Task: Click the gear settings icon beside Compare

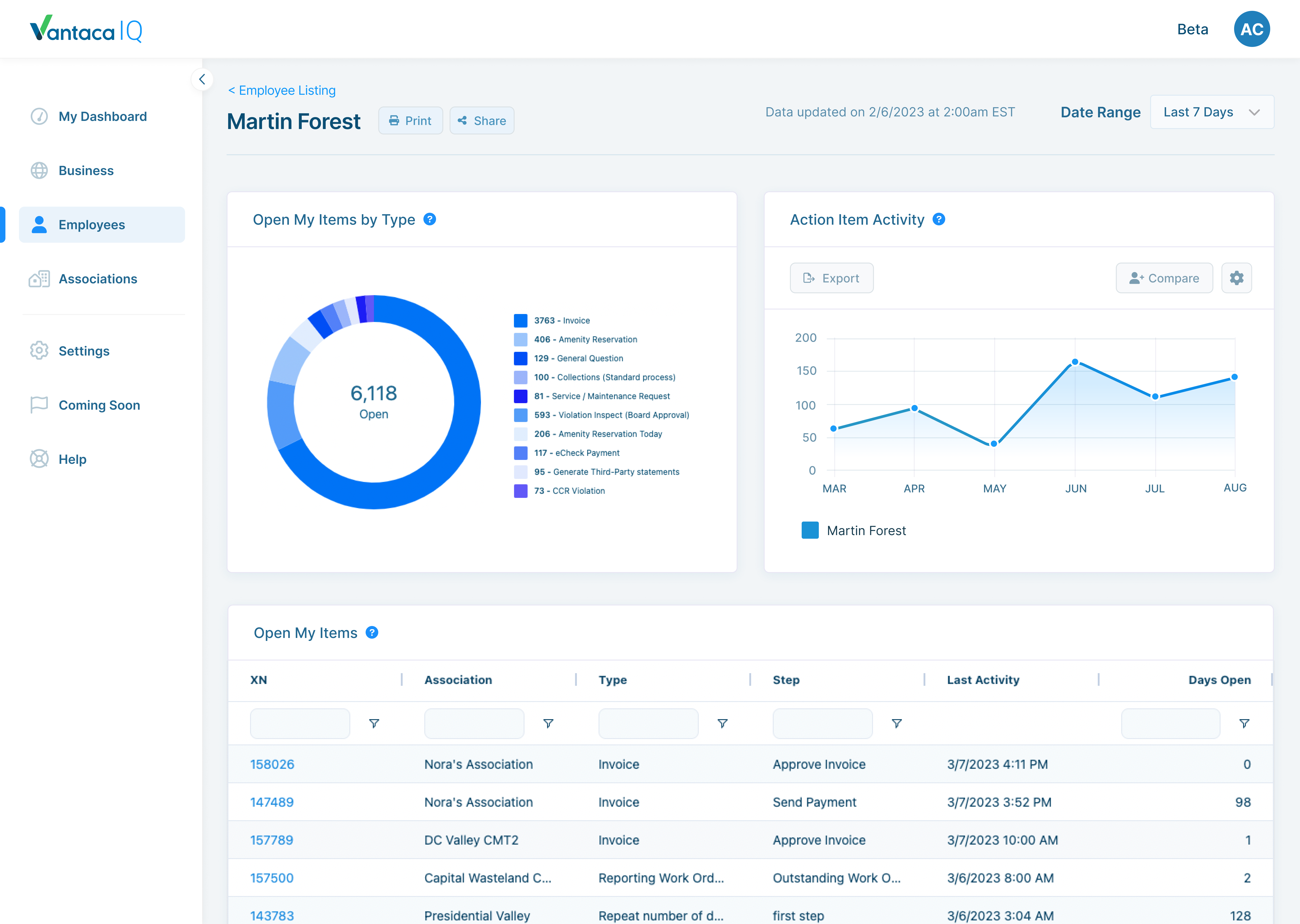Action: pos(1236,278)
